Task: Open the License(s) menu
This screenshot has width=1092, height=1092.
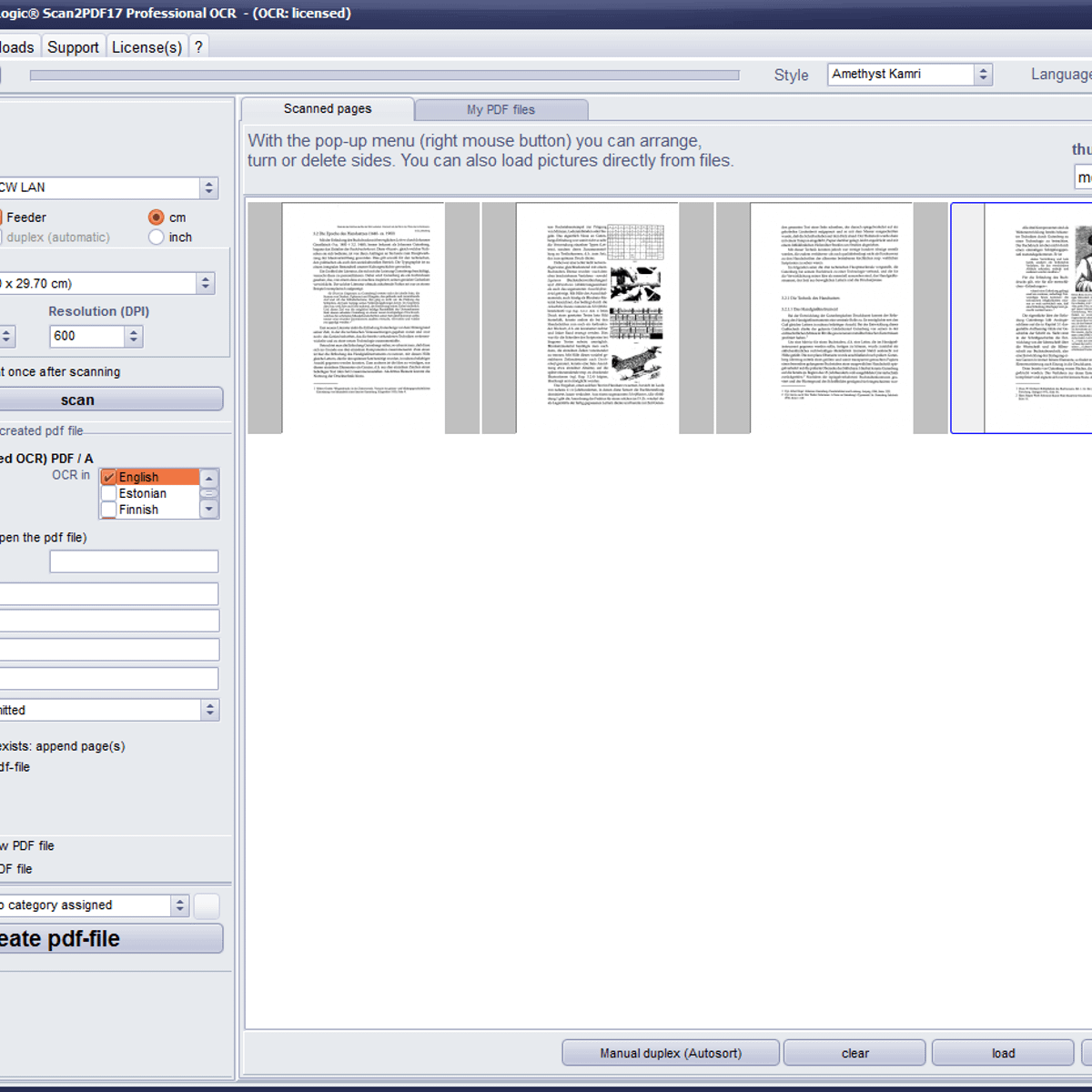Action: coord(147,47)
